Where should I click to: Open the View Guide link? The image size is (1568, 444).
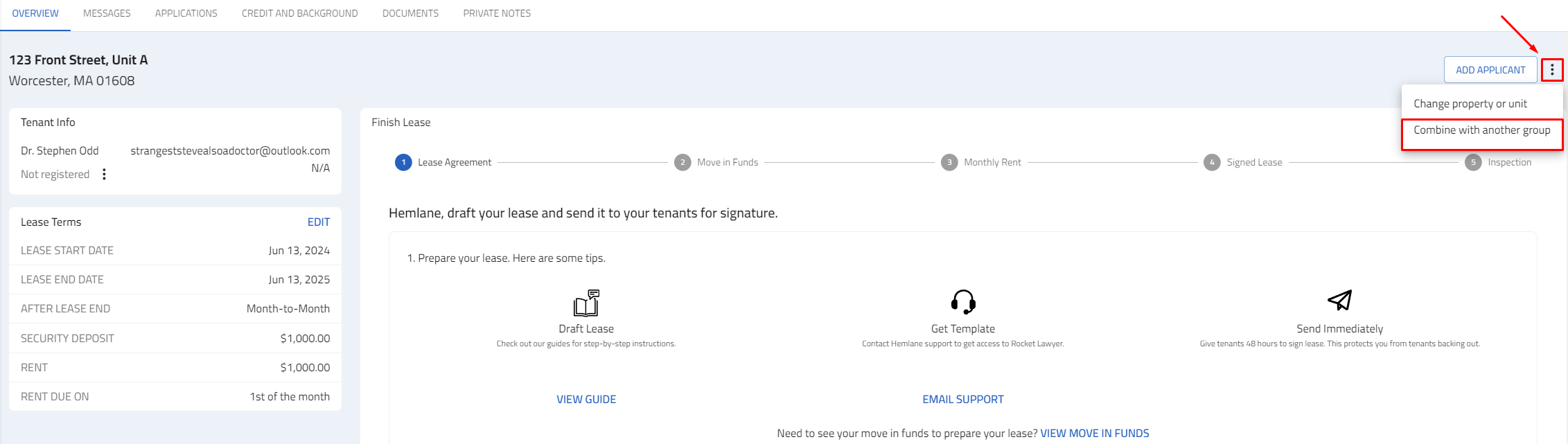point(586,400)
